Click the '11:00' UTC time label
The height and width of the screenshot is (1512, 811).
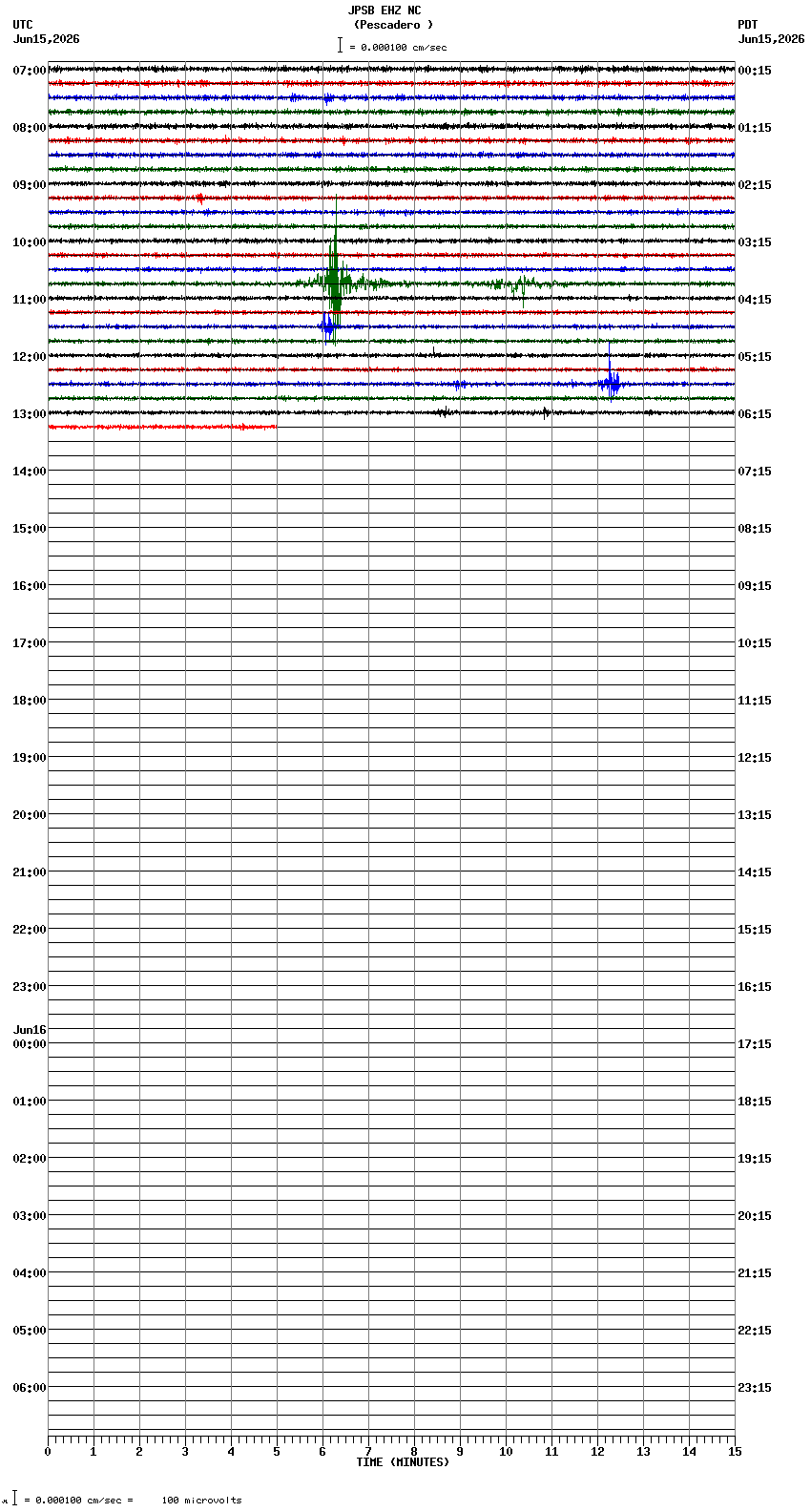click(30, 300)
